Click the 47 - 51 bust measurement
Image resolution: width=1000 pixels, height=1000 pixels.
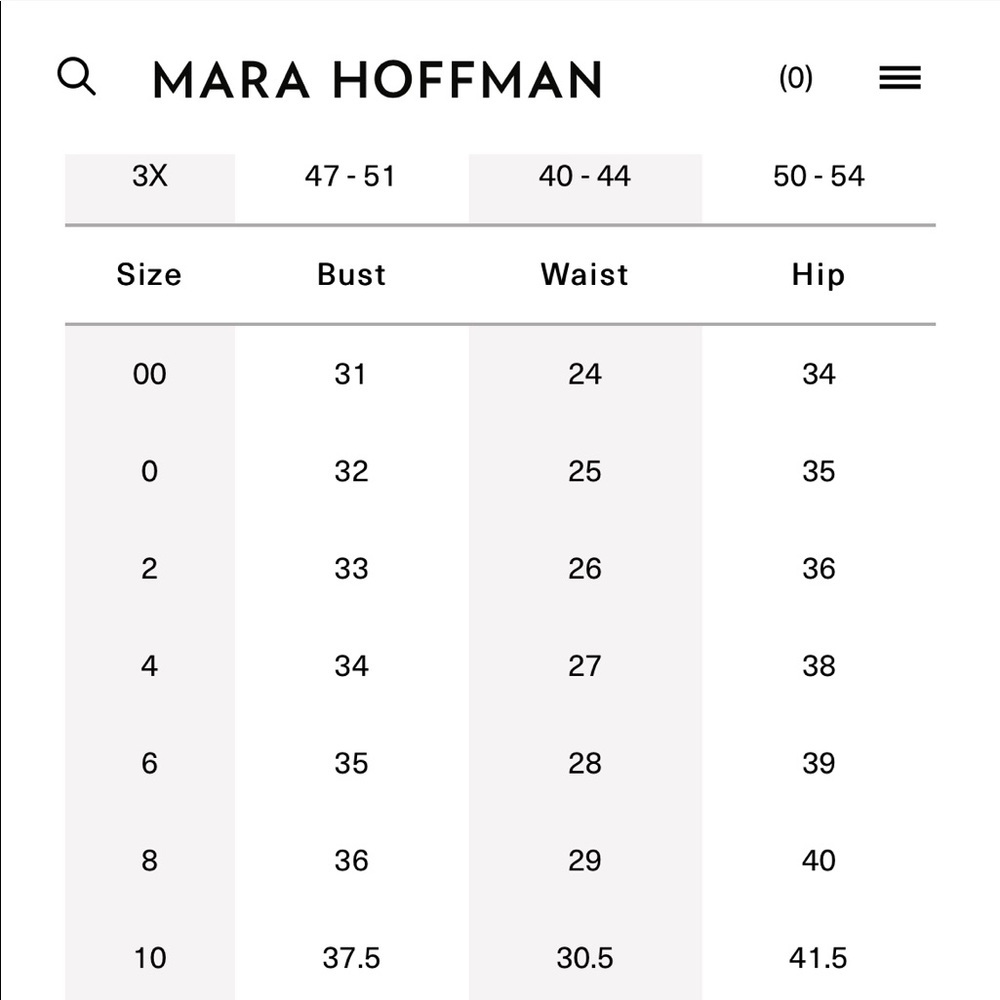pyautogui.click(x=351, y=176)
